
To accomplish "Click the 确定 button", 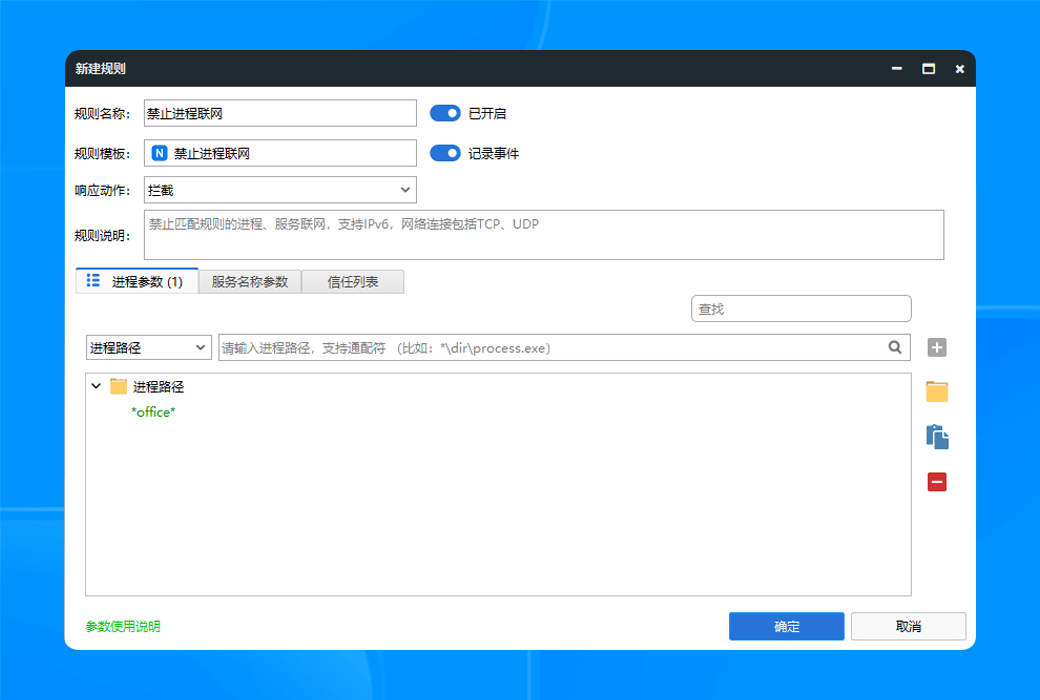I will (x=787, y=626).
